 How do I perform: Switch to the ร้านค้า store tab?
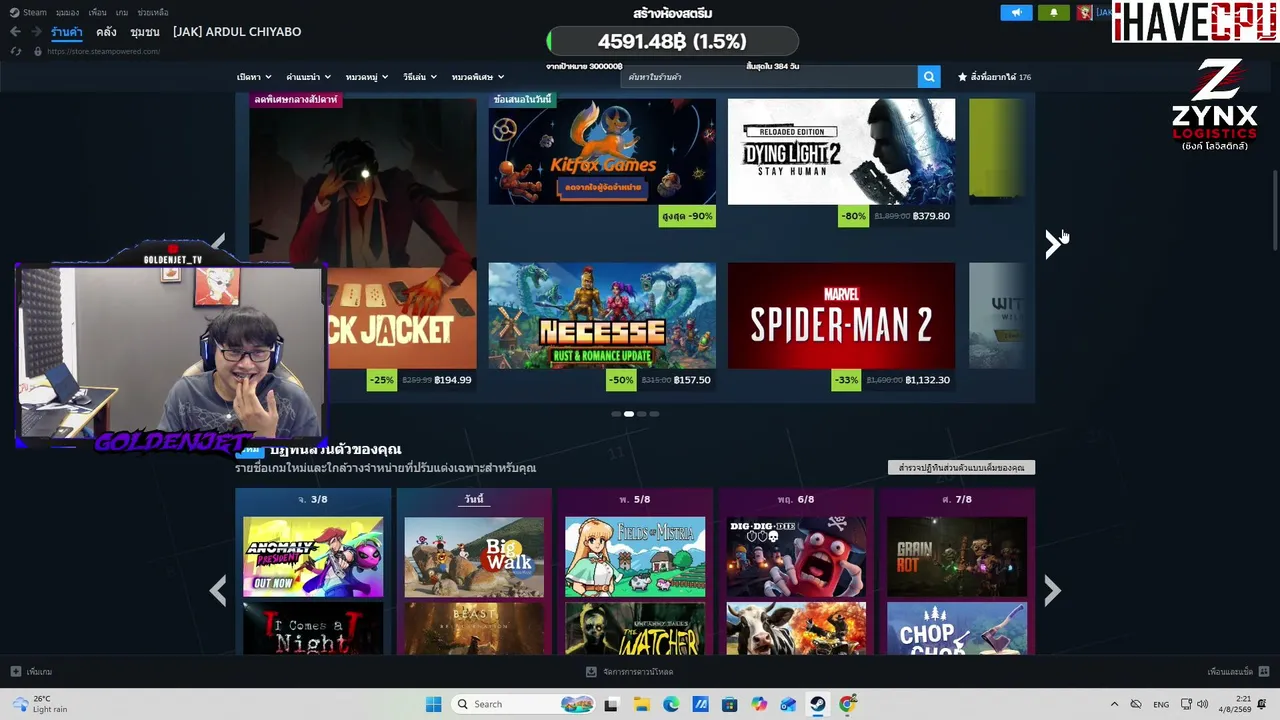tap(67, 32)
